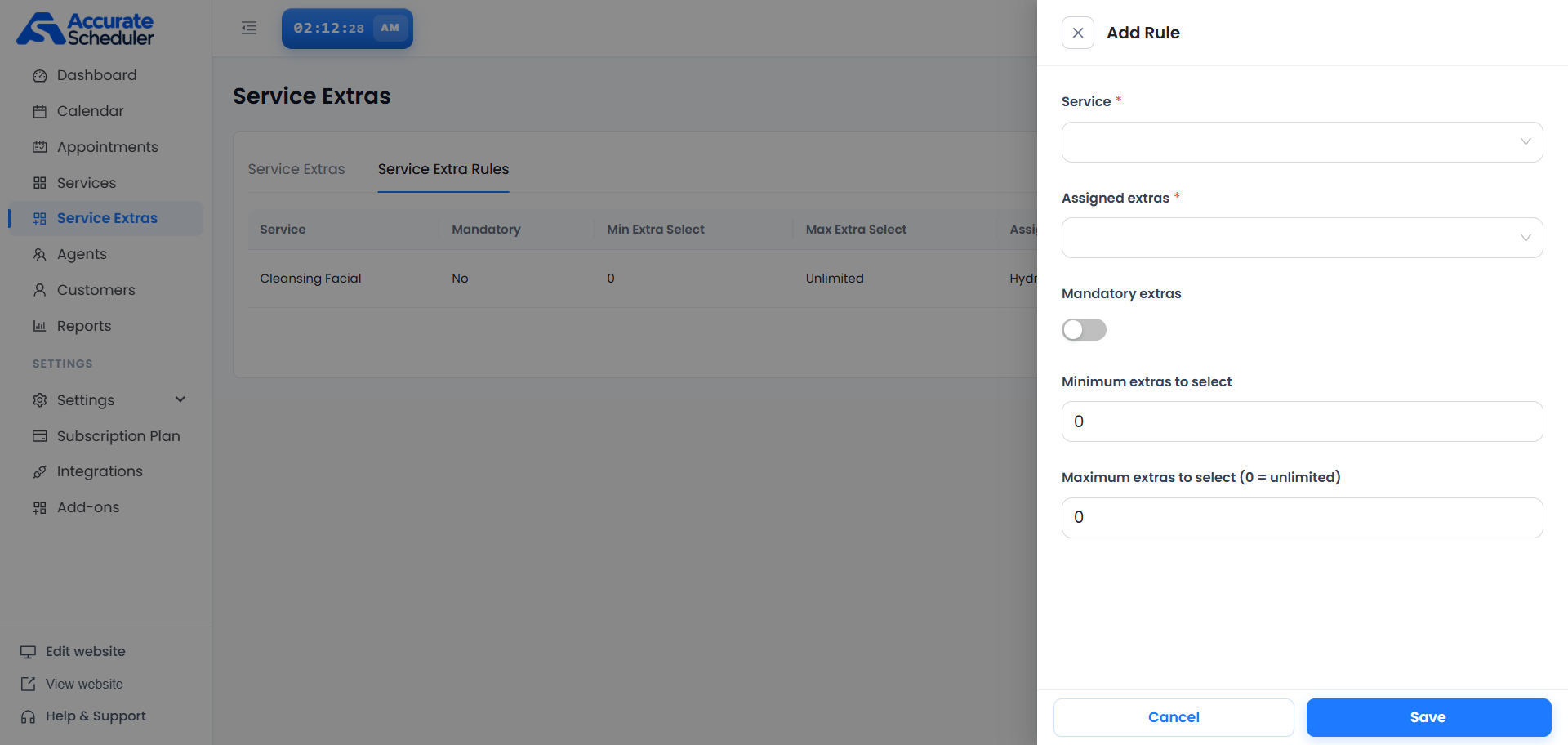Screen dimensions: 1568x745
Task: Click the Subscription Plan card icon
Action: pos(39,436)
